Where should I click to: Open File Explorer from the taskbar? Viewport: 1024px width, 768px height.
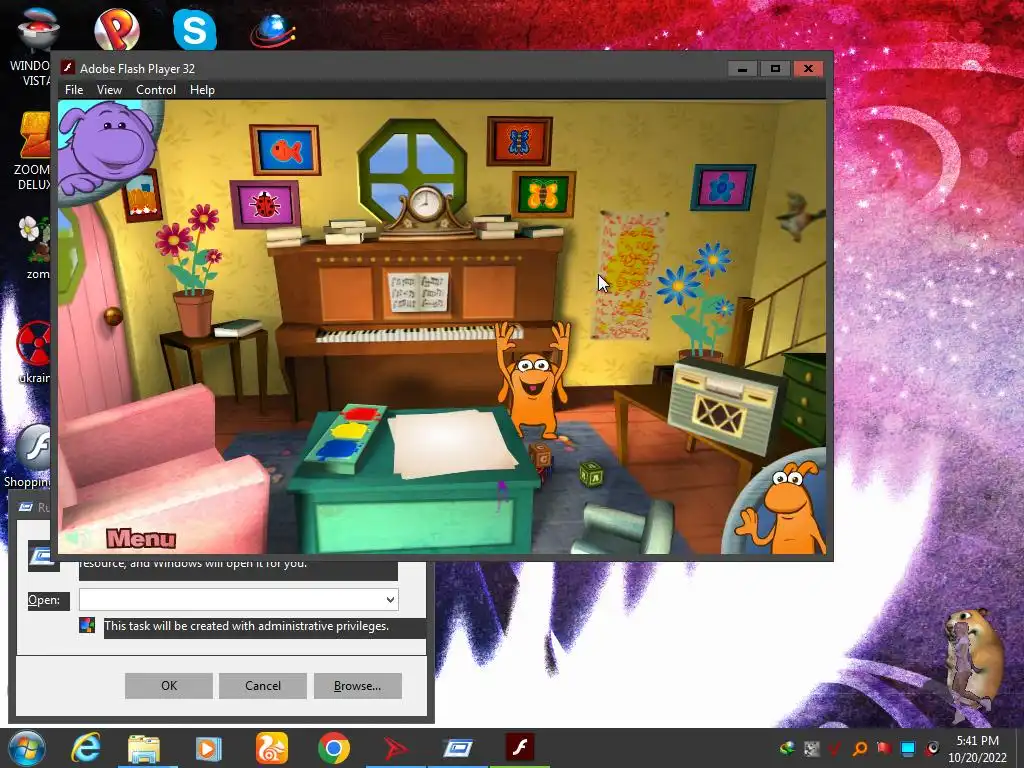(144, 748)
